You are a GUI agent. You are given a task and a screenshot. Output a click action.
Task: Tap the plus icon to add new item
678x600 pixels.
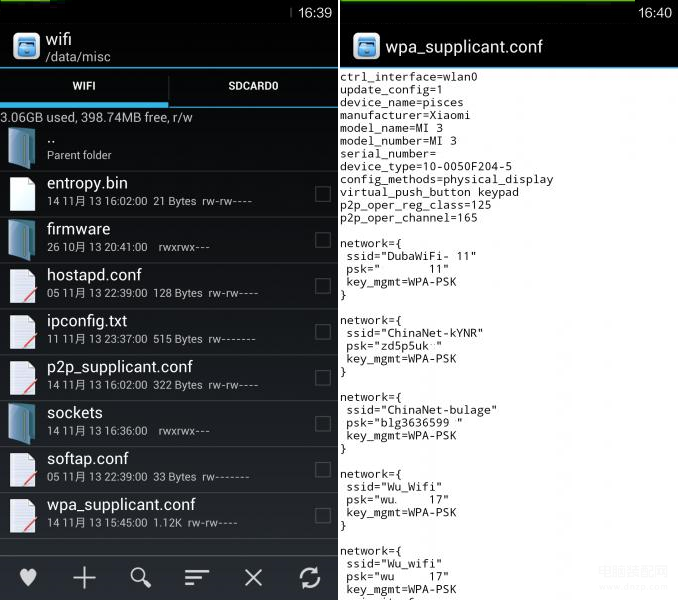84,578
